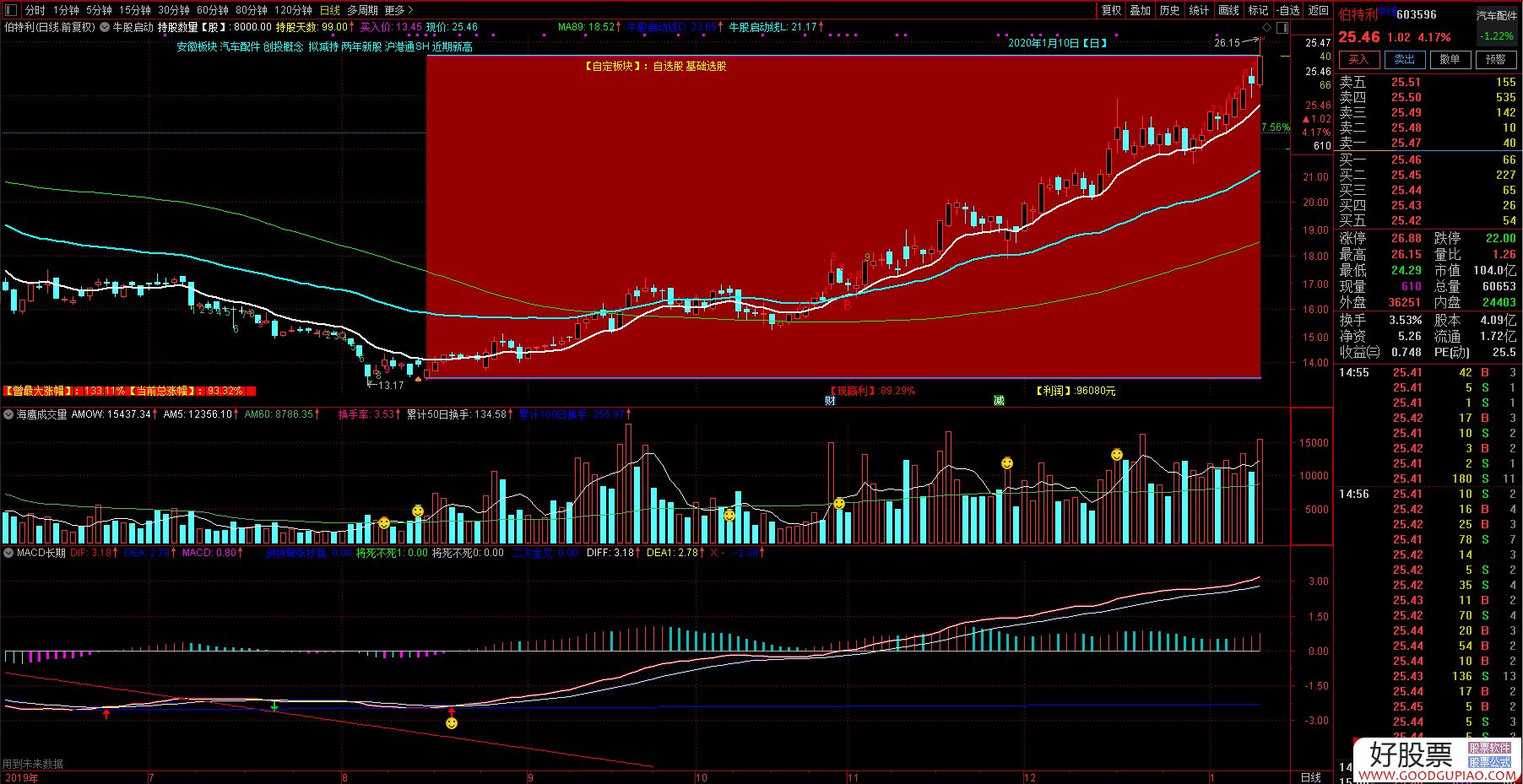The height and width of the screenshot is (784, 1523).
Task: Switch to 60分钟 period
Action: click(212, 10)
